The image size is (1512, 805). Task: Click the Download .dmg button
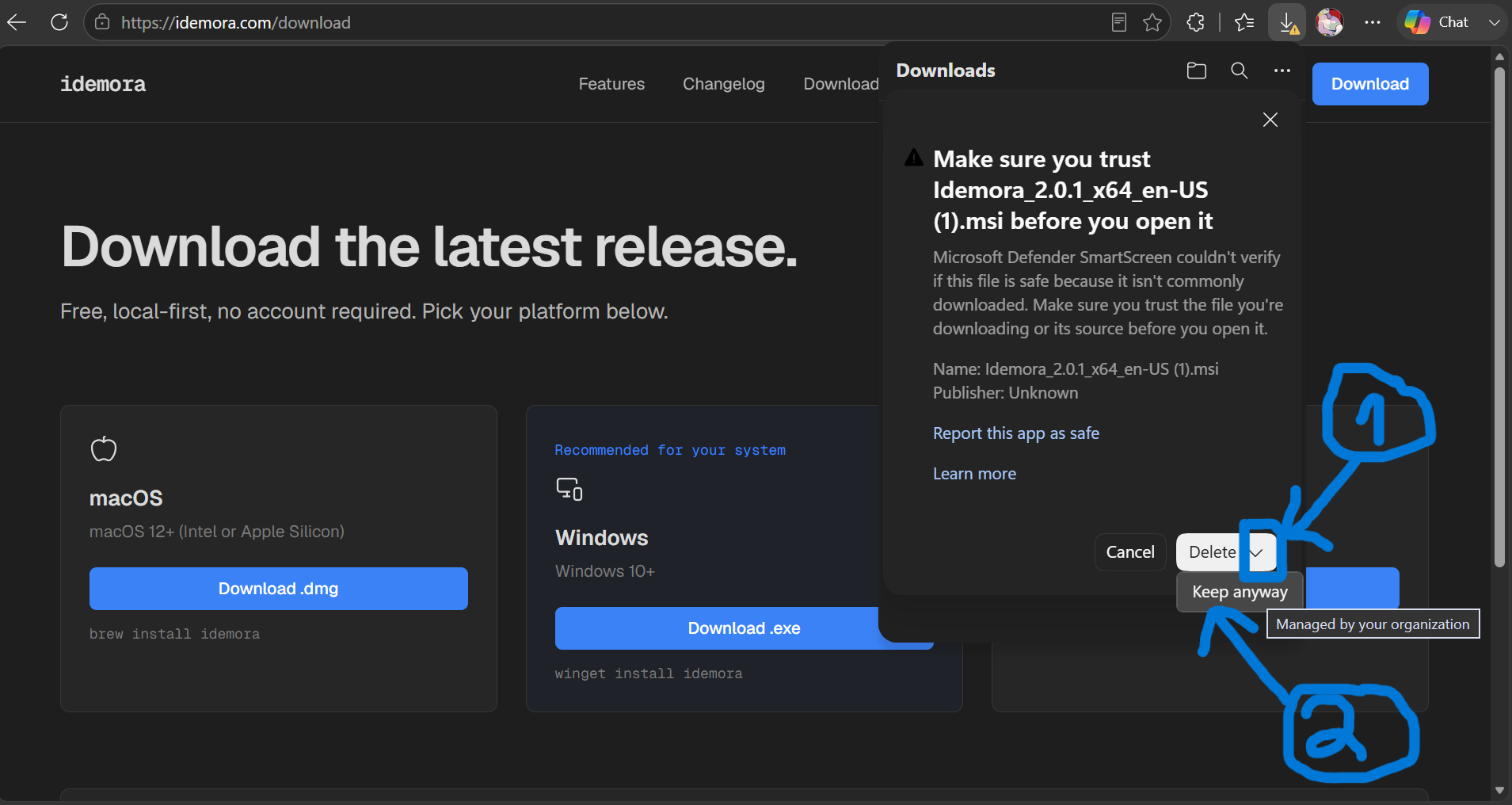tap(279, 589)
